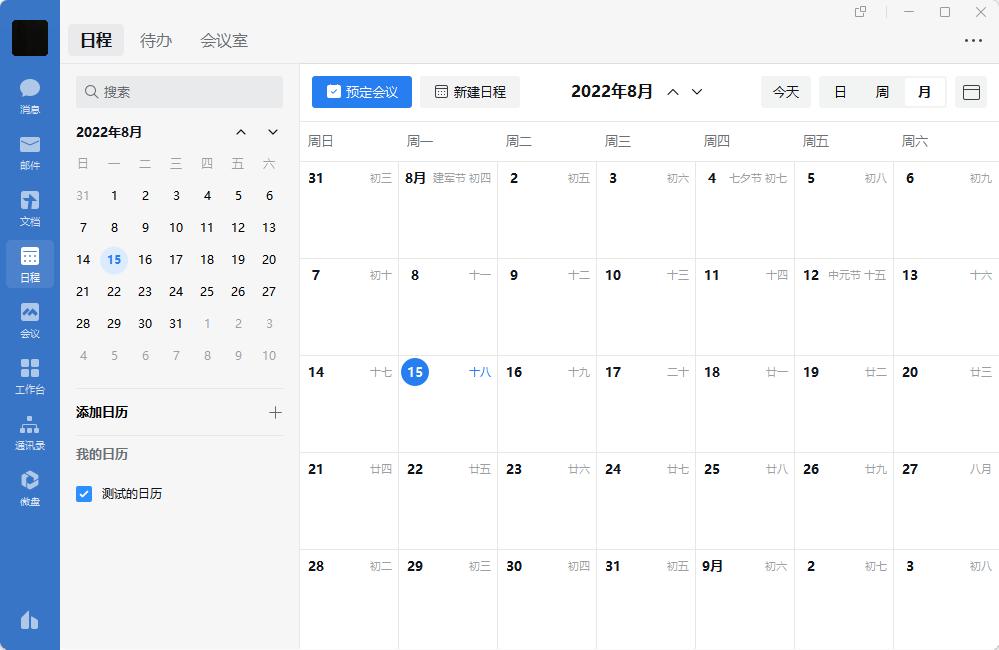
Task: Click the plus icon next to 添加日历
Action: coord(275,412)
